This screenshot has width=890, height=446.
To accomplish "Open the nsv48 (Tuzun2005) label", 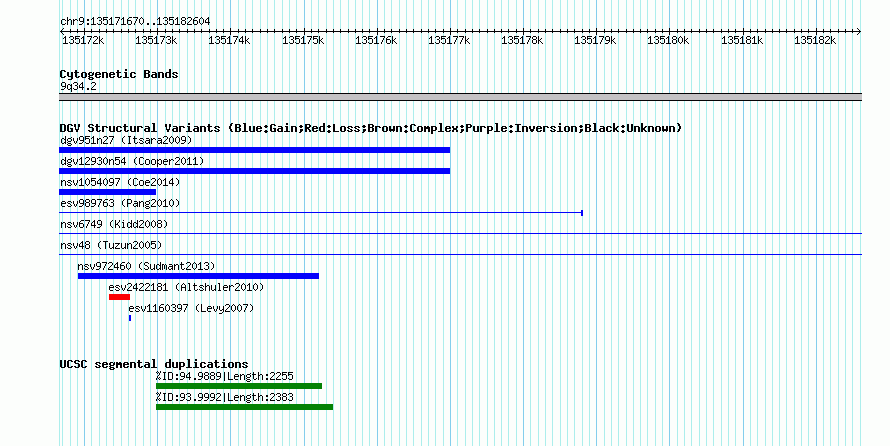I will tap(111, 245).
